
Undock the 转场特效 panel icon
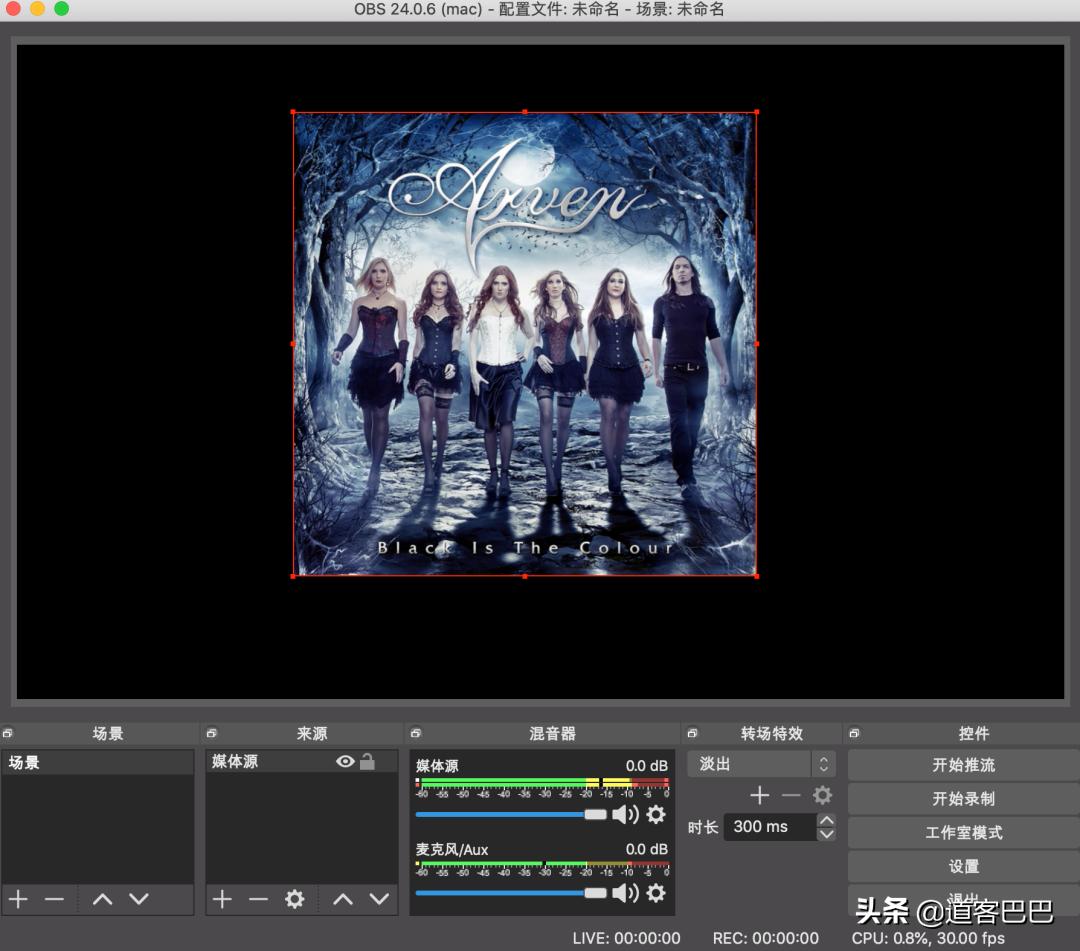(692, 733)
